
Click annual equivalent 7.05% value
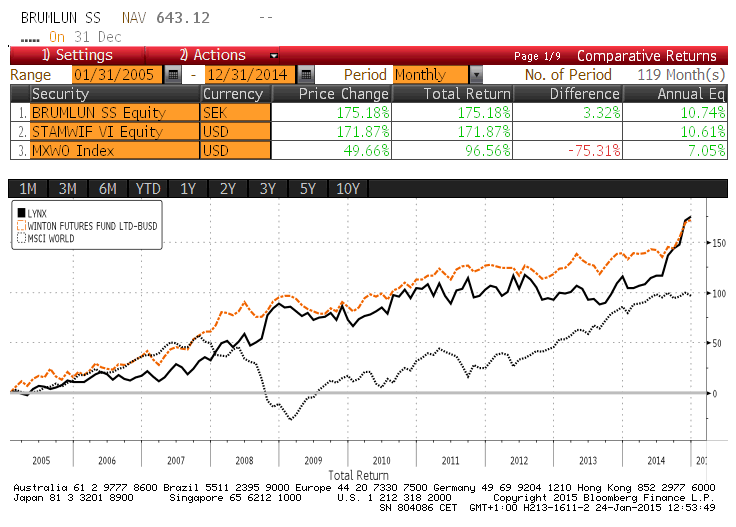tap(707, 151)
